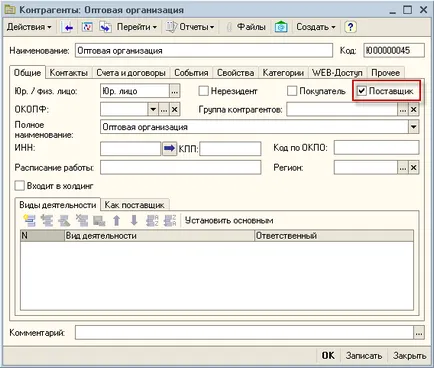Click the move down arrow icon
Viewport: 434px width, 368px height.
coord(134,221)
